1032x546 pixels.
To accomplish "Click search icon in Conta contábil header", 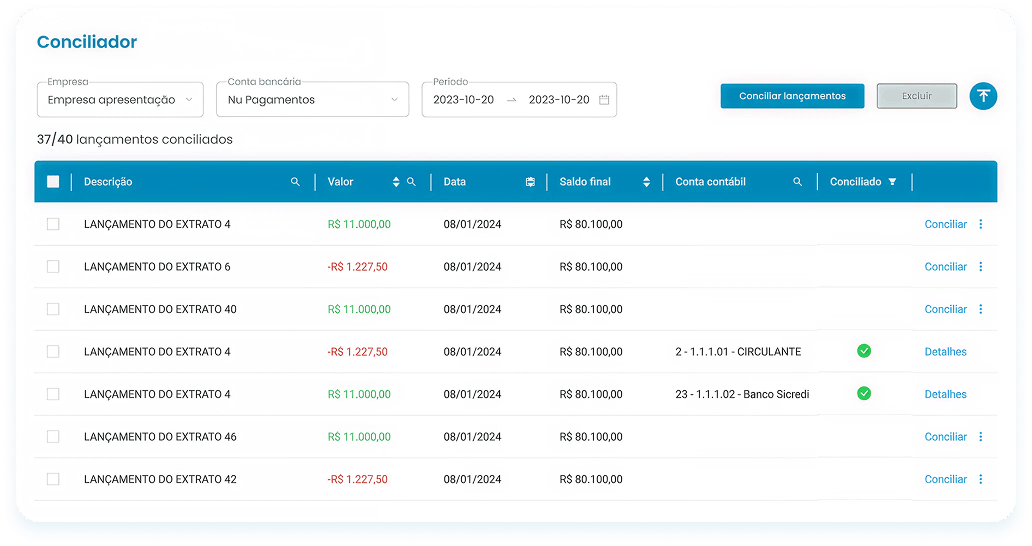I will [x=797, y=182].
